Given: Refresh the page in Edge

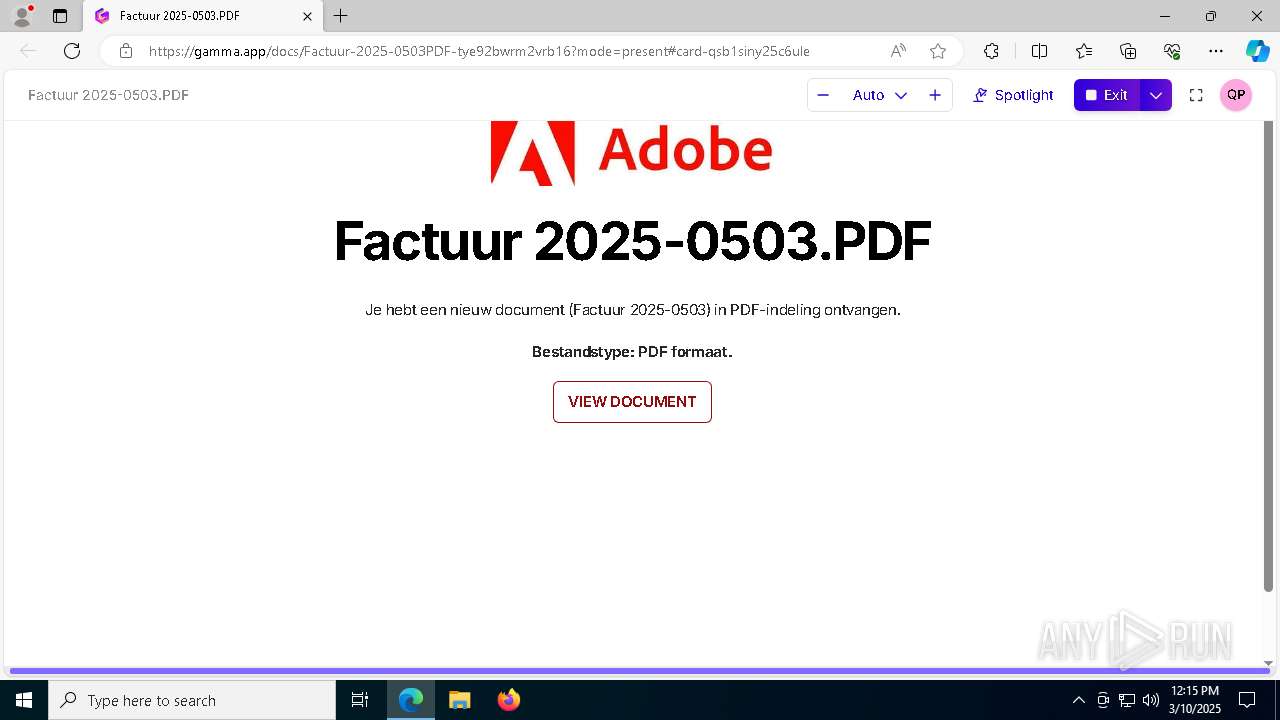Looking at the screenshot, I should pyautogui.click(x=72, y=51).
